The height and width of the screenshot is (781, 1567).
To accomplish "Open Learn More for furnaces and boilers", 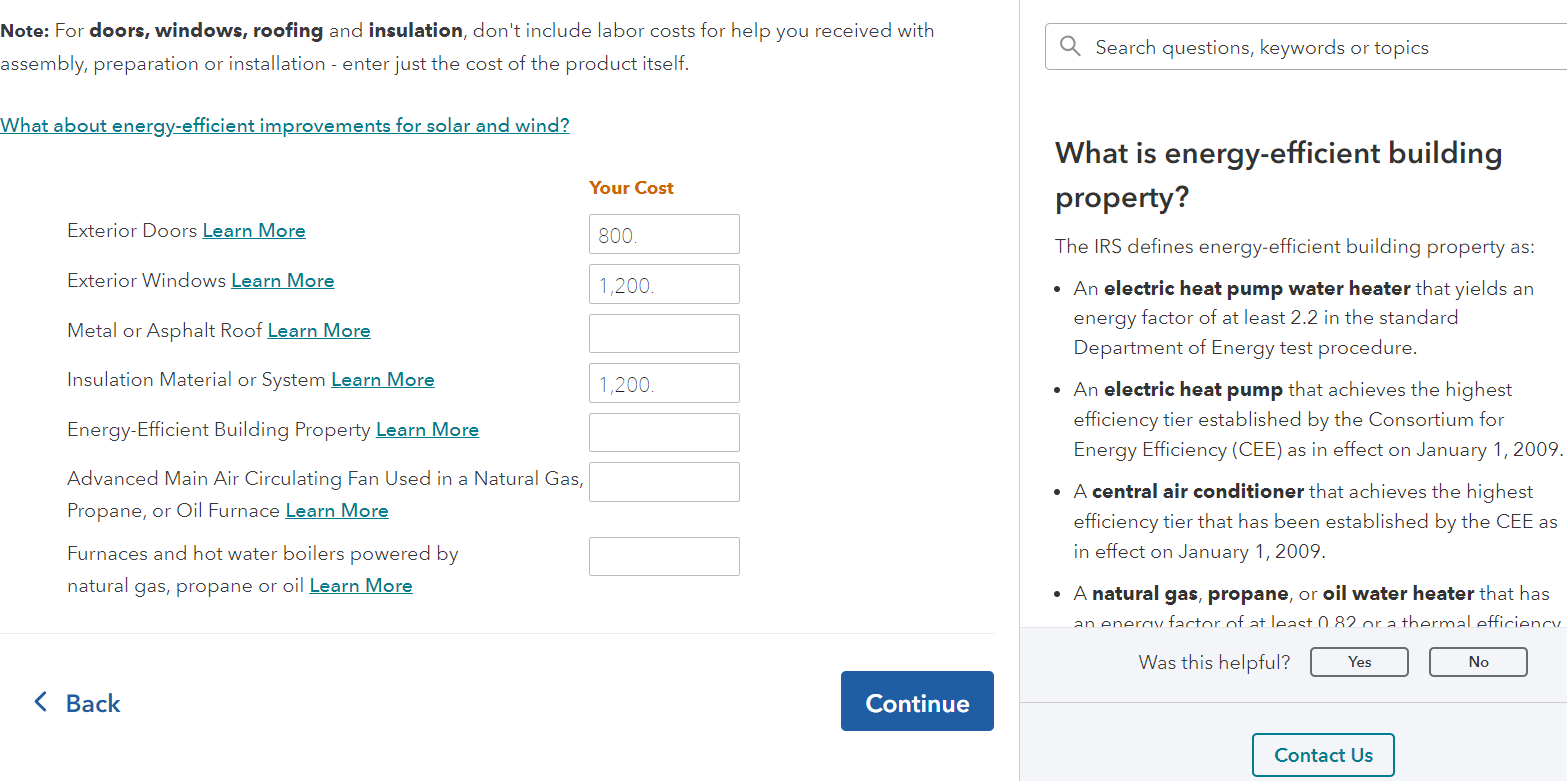I will tap(361, 585).
